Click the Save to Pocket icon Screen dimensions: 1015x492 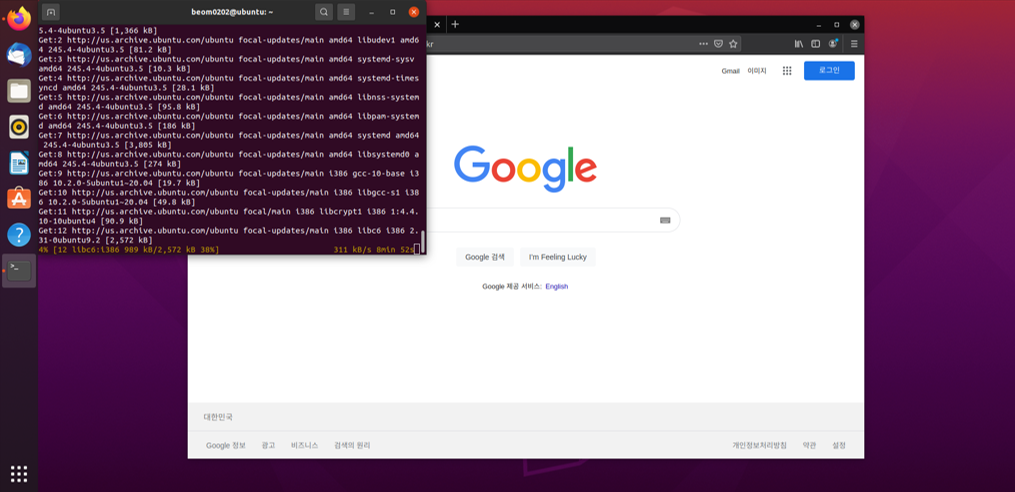(x=718, y=44)
